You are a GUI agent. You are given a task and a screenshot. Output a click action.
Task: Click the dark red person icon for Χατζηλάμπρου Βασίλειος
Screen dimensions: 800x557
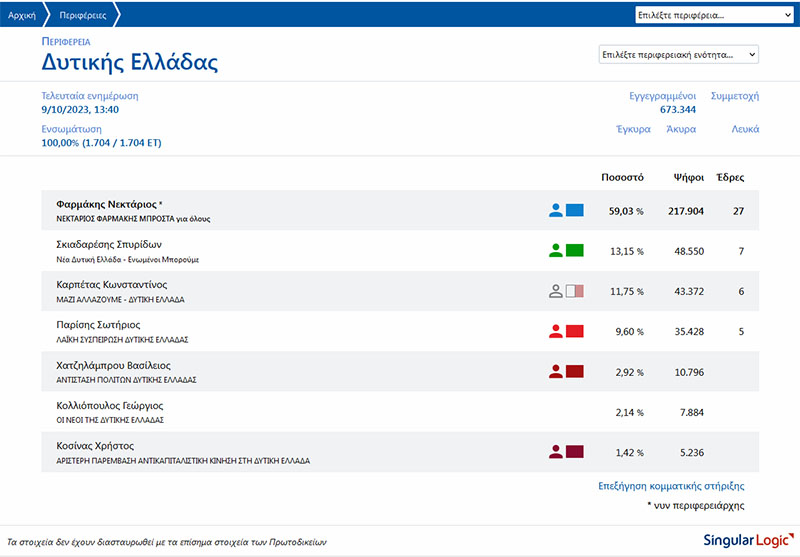[556, 371]
